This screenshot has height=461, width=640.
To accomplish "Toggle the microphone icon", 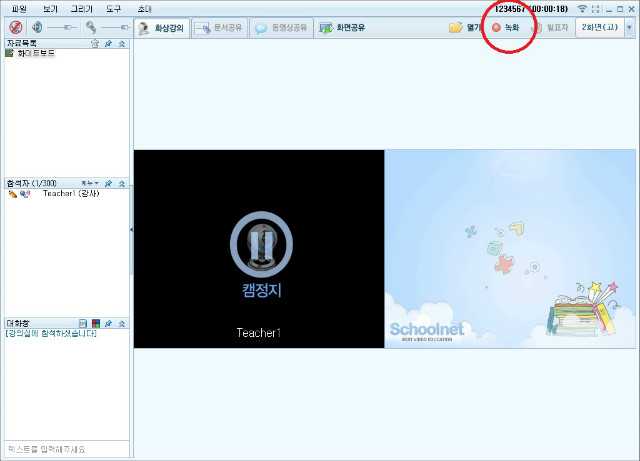I will point(90,27).
